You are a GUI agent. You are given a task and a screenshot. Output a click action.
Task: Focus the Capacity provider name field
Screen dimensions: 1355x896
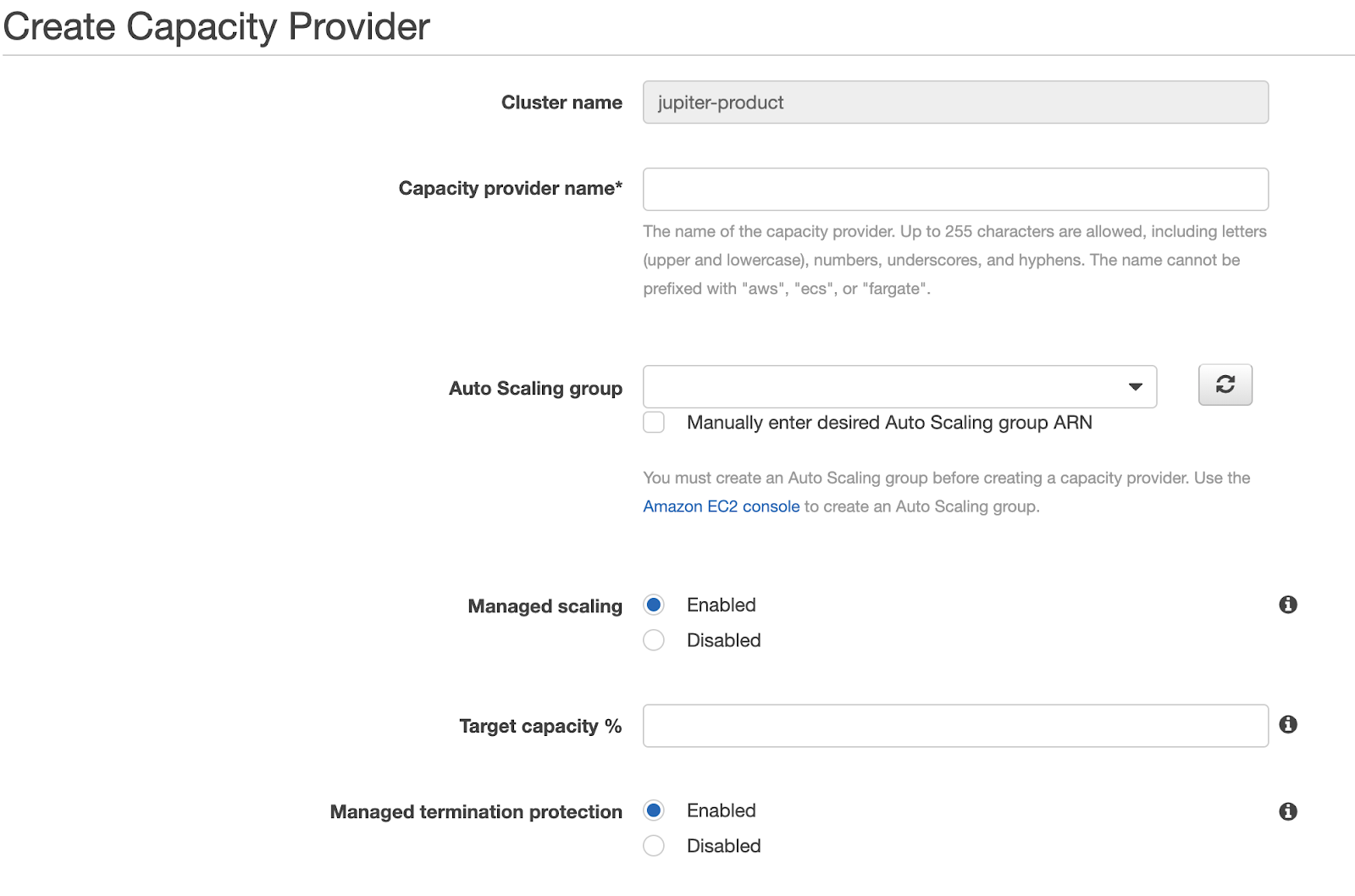(955, 189)
